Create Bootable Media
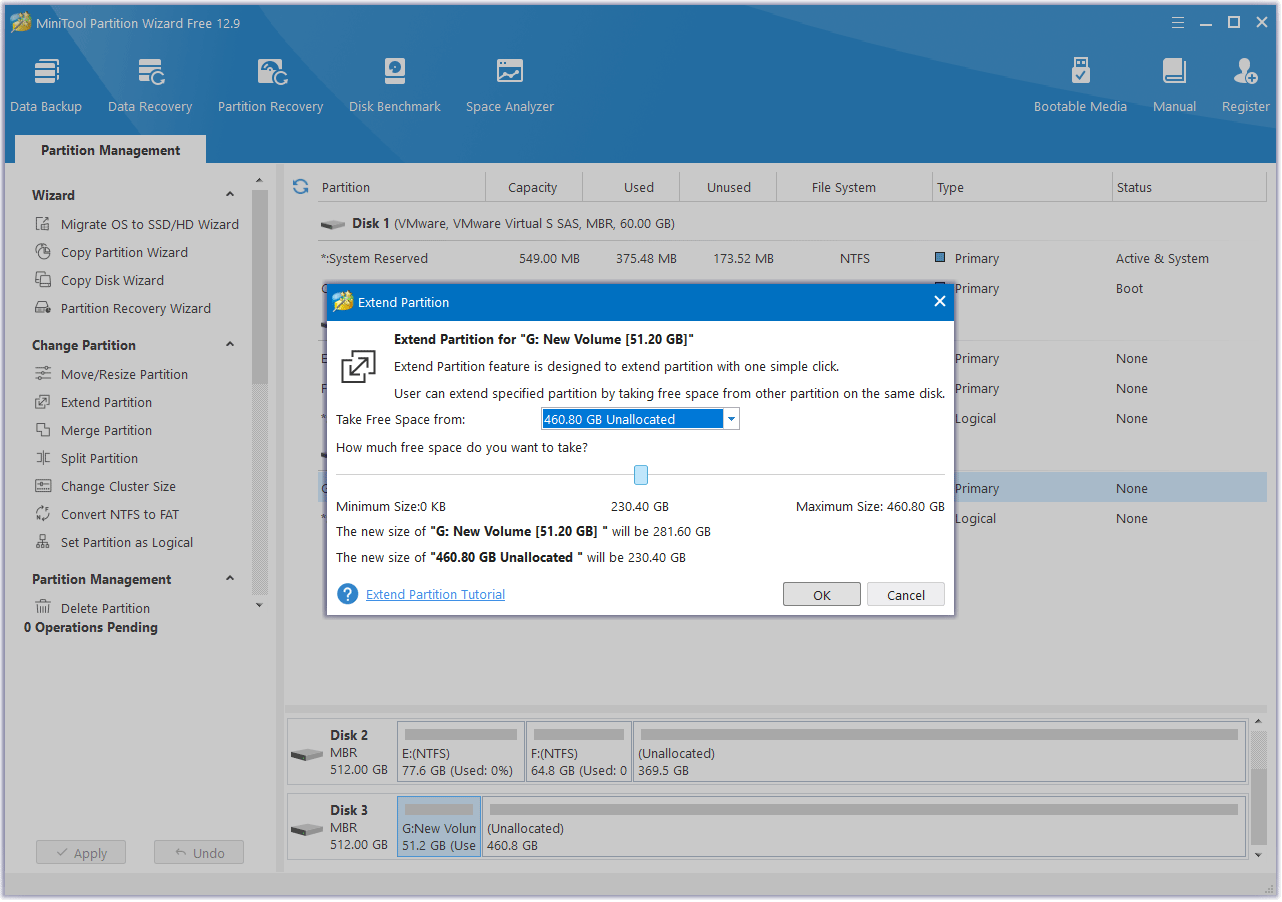This screenshot has width=1282, height=902. tap(1080, 85)
